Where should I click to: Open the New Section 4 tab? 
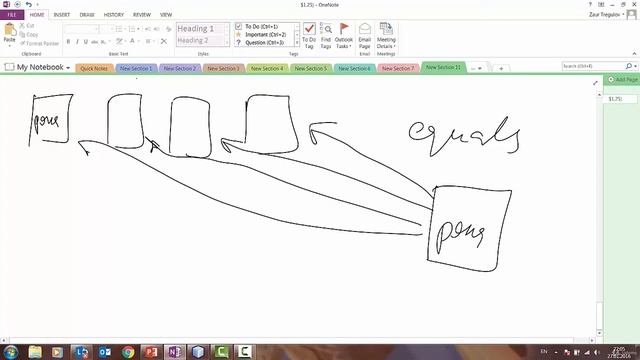click(267, 69)
